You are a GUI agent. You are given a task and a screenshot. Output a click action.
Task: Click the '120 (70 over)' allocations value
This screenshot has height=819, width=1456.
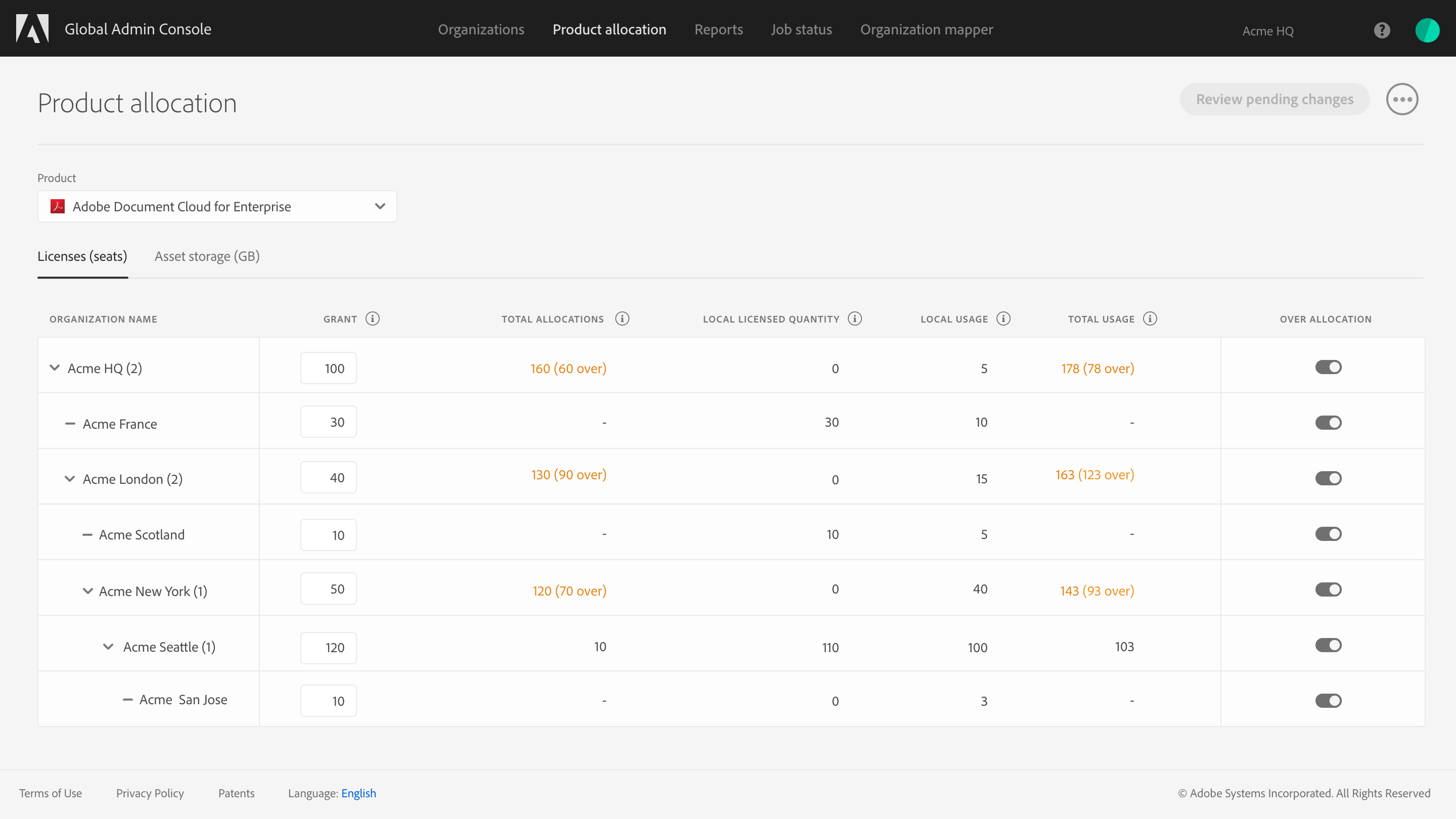coord(569,591)
